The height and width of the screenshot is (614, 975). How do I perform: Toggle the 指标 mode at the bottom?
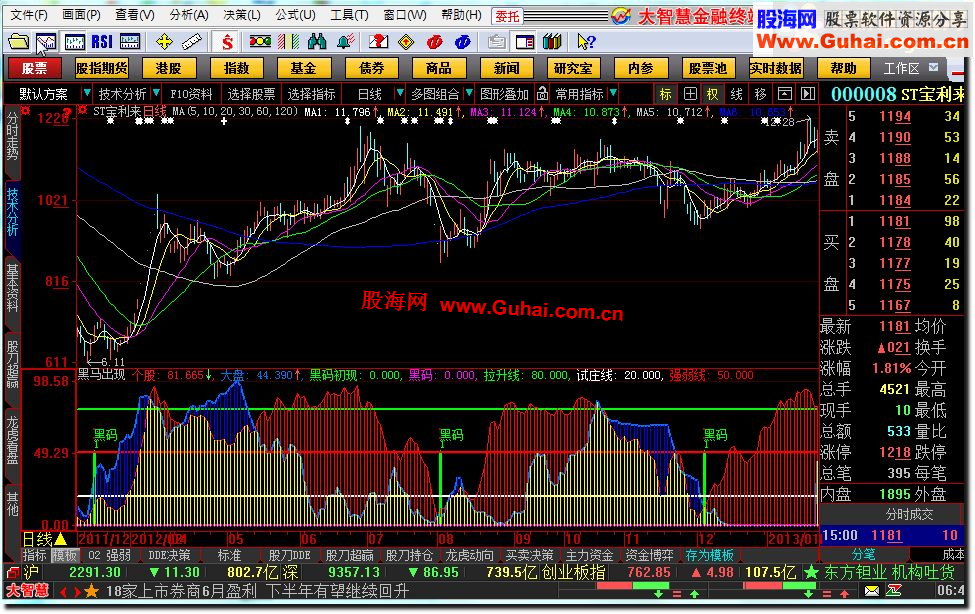(35, 555)
